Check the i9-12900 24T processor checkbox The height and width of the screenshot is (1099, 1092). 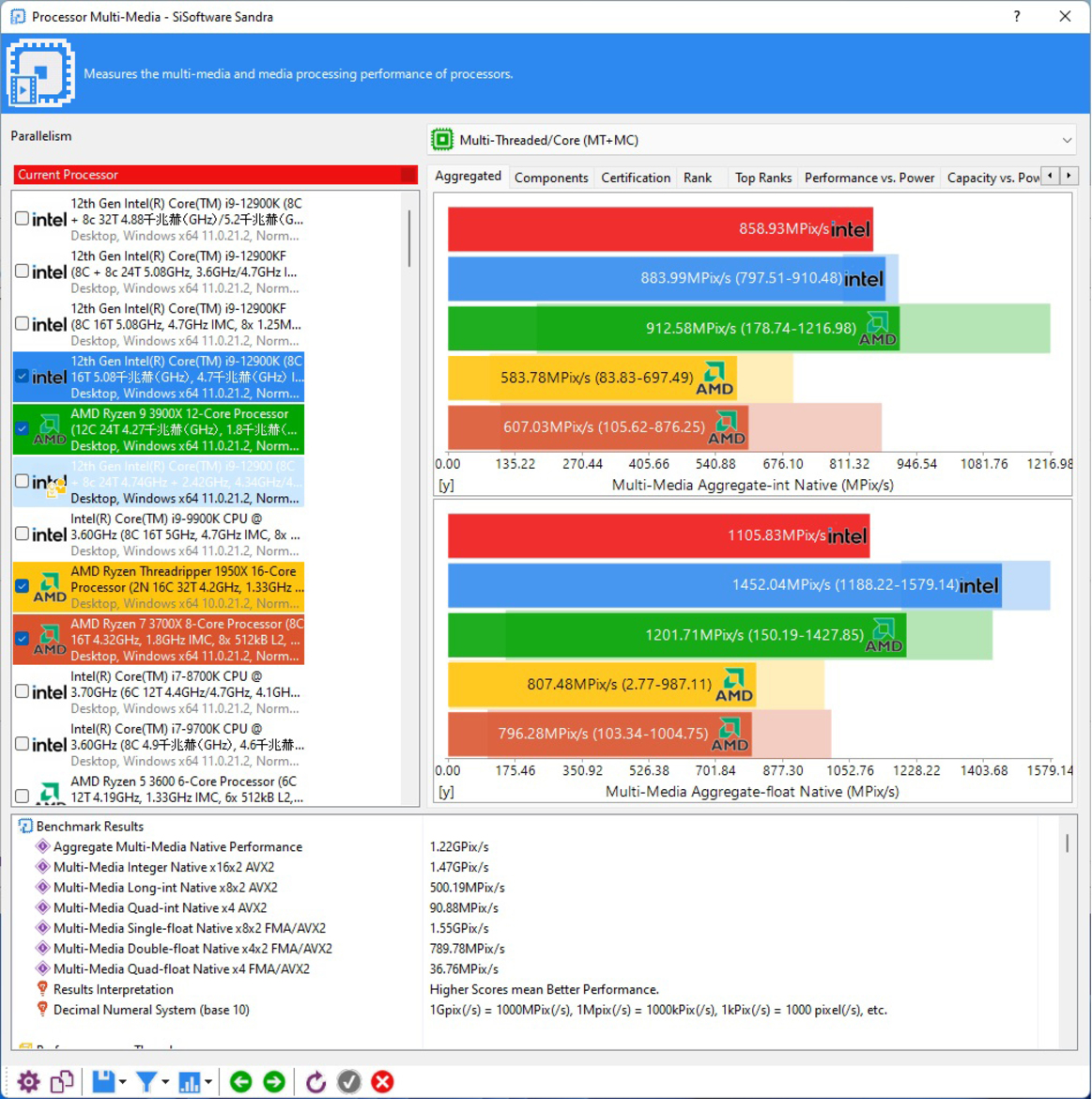pos(22,481)
